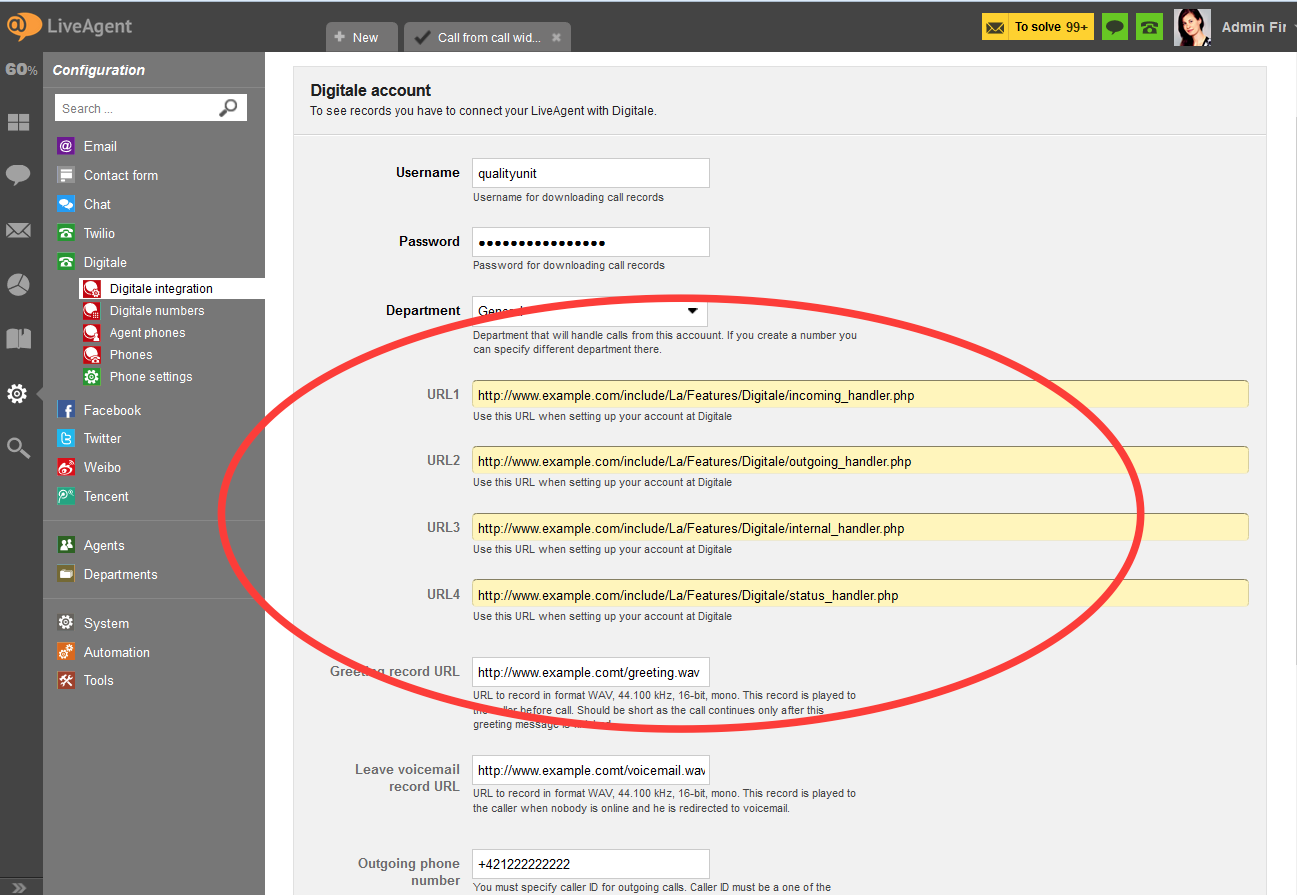Click the Weibo icon in sidebar
This screenshot has height=895, width=1297.
pos(66,467)
